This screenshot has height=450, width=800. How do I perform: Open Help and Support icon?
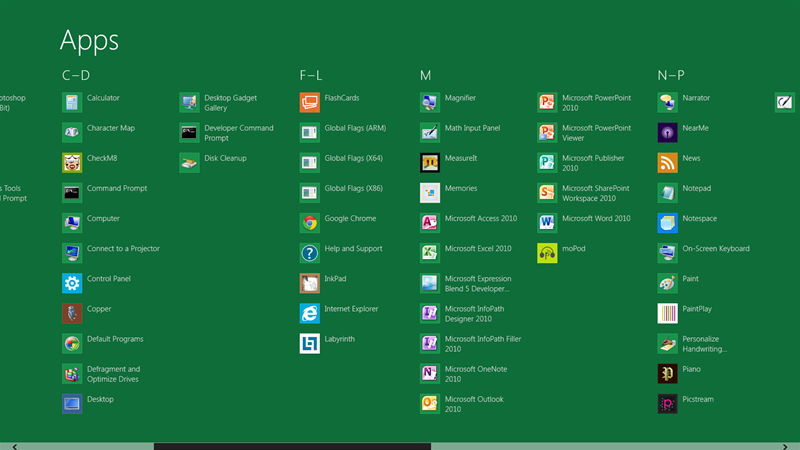[x=310, y=253]
